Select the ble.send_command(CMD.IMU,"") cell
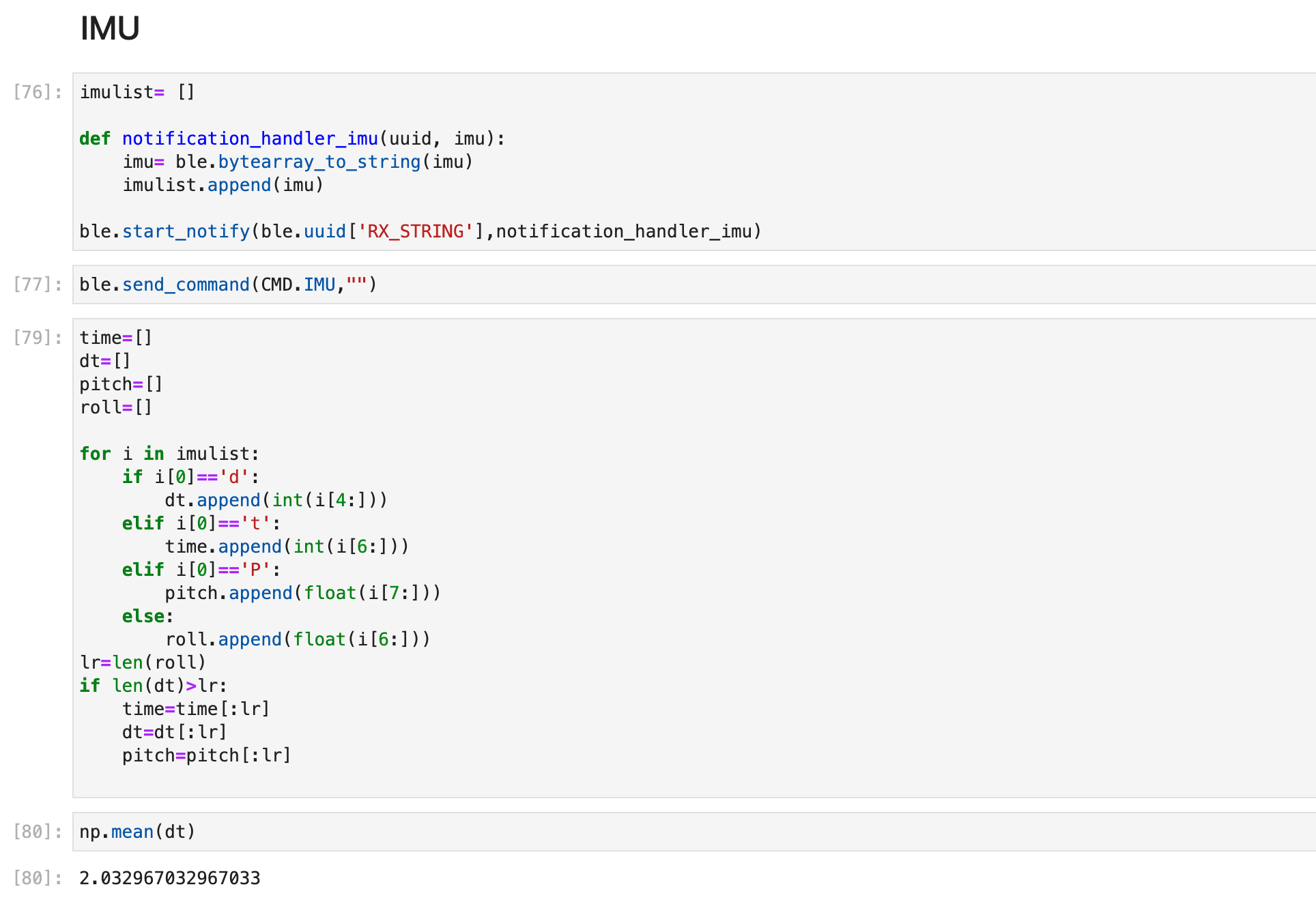The image size is (1316, 902). 694,285
